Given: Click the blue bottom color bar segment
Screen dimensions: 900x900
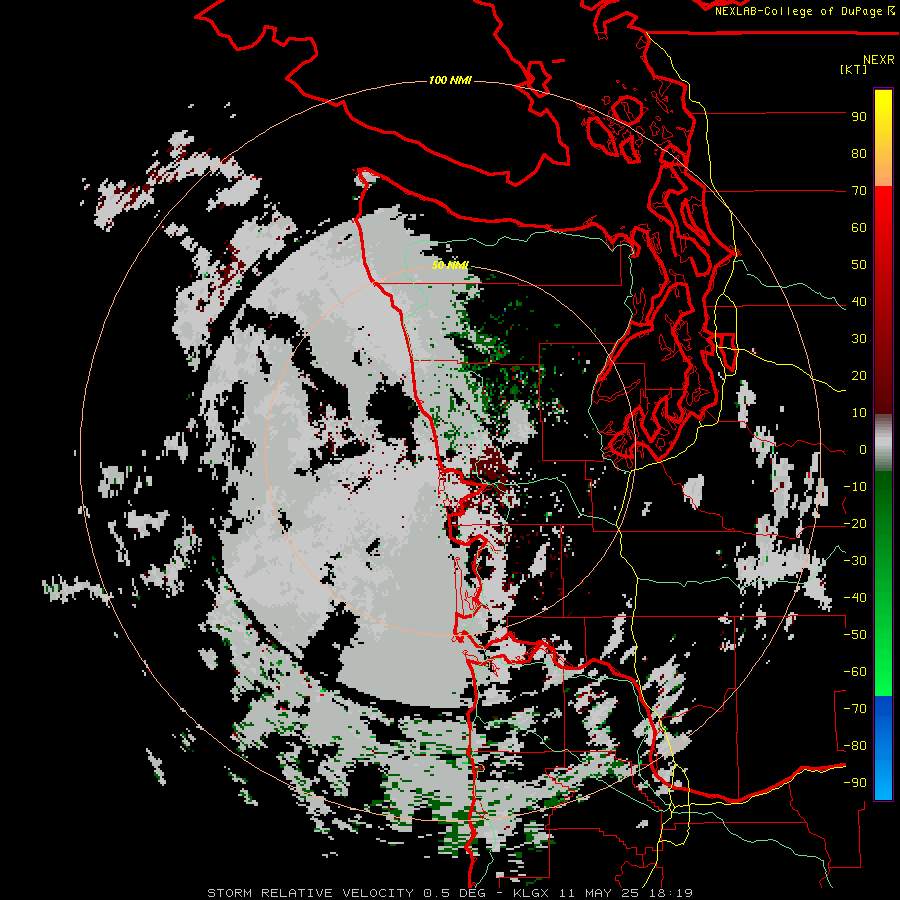Looking at the screenshot, I should (883, 748).
